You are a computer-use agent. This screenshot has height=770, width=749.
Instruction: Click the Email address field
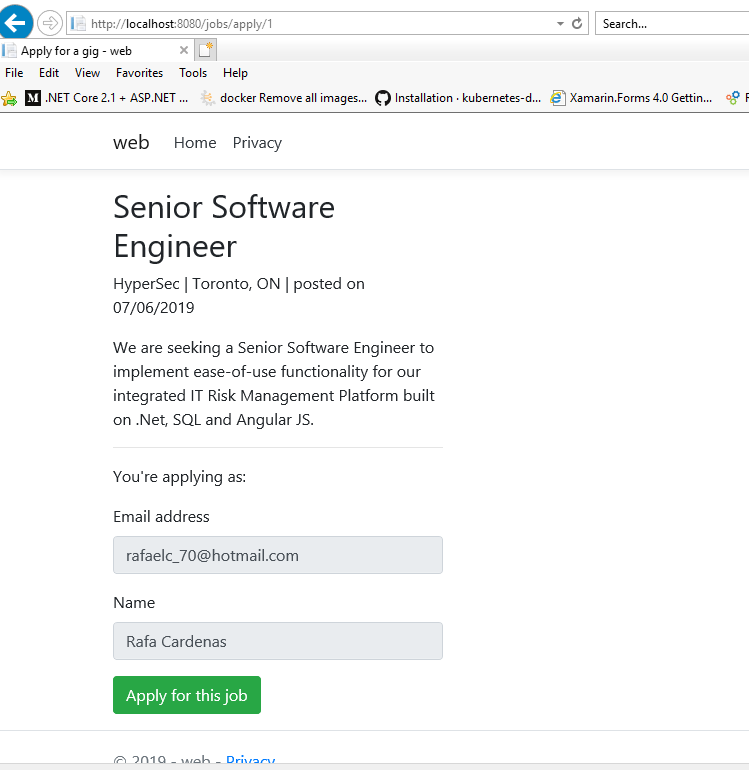coord(278,555)
